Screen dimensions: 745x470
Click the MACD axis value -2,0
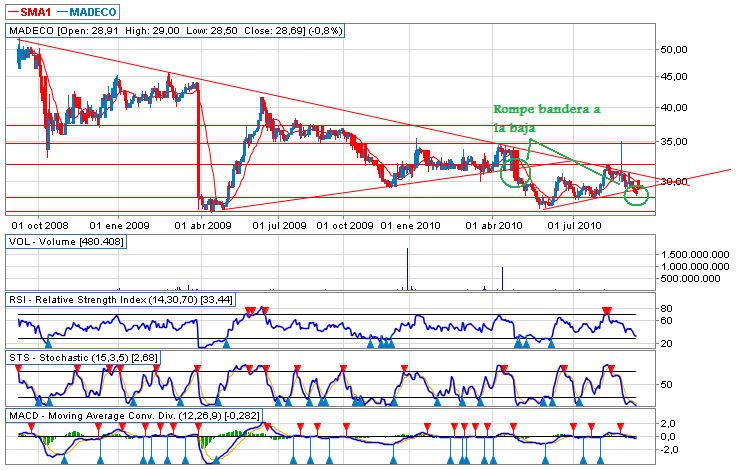coord(667,450)
